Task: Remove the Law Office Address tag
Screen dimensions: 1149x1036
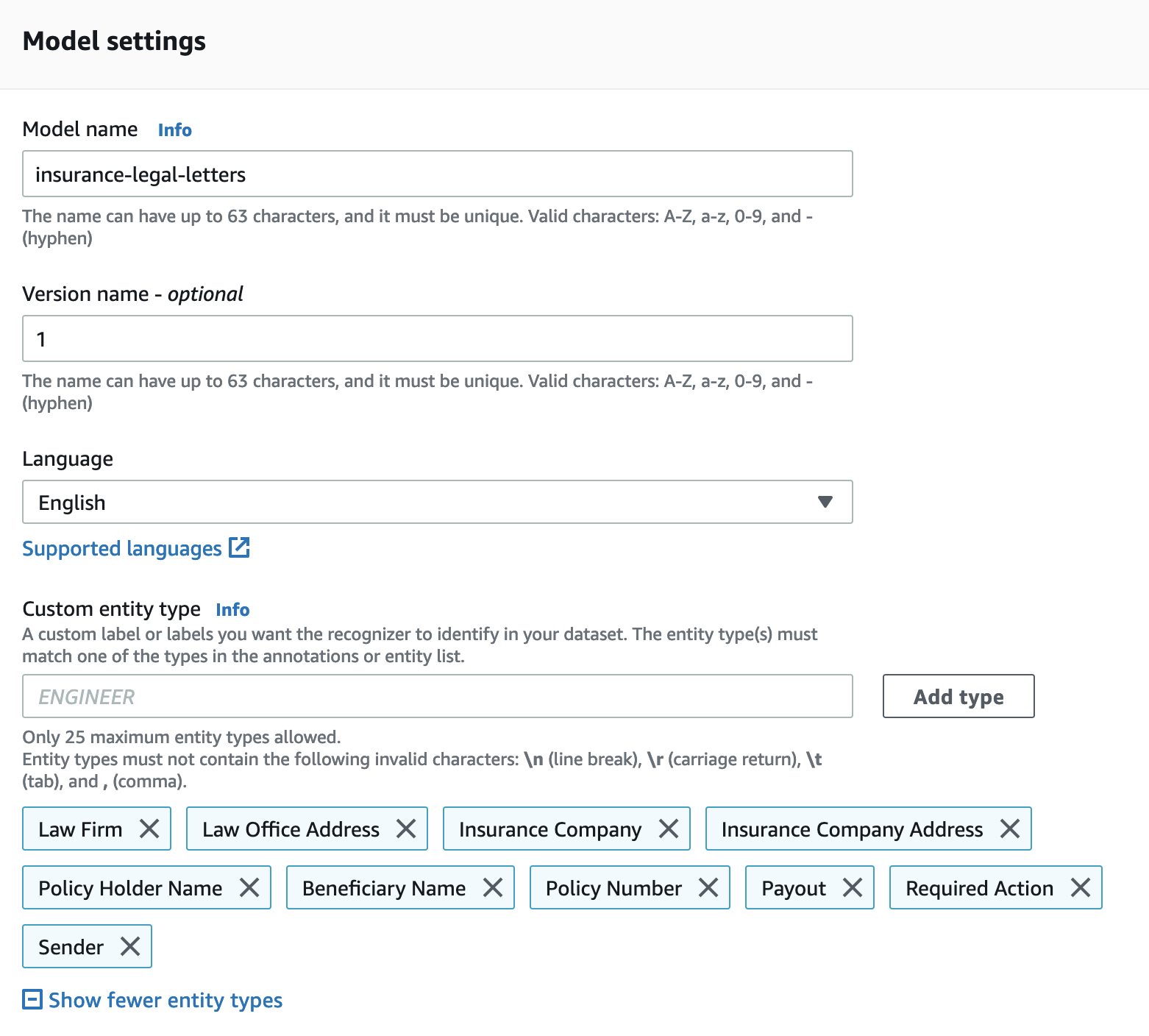Action: tap(406, 829)
